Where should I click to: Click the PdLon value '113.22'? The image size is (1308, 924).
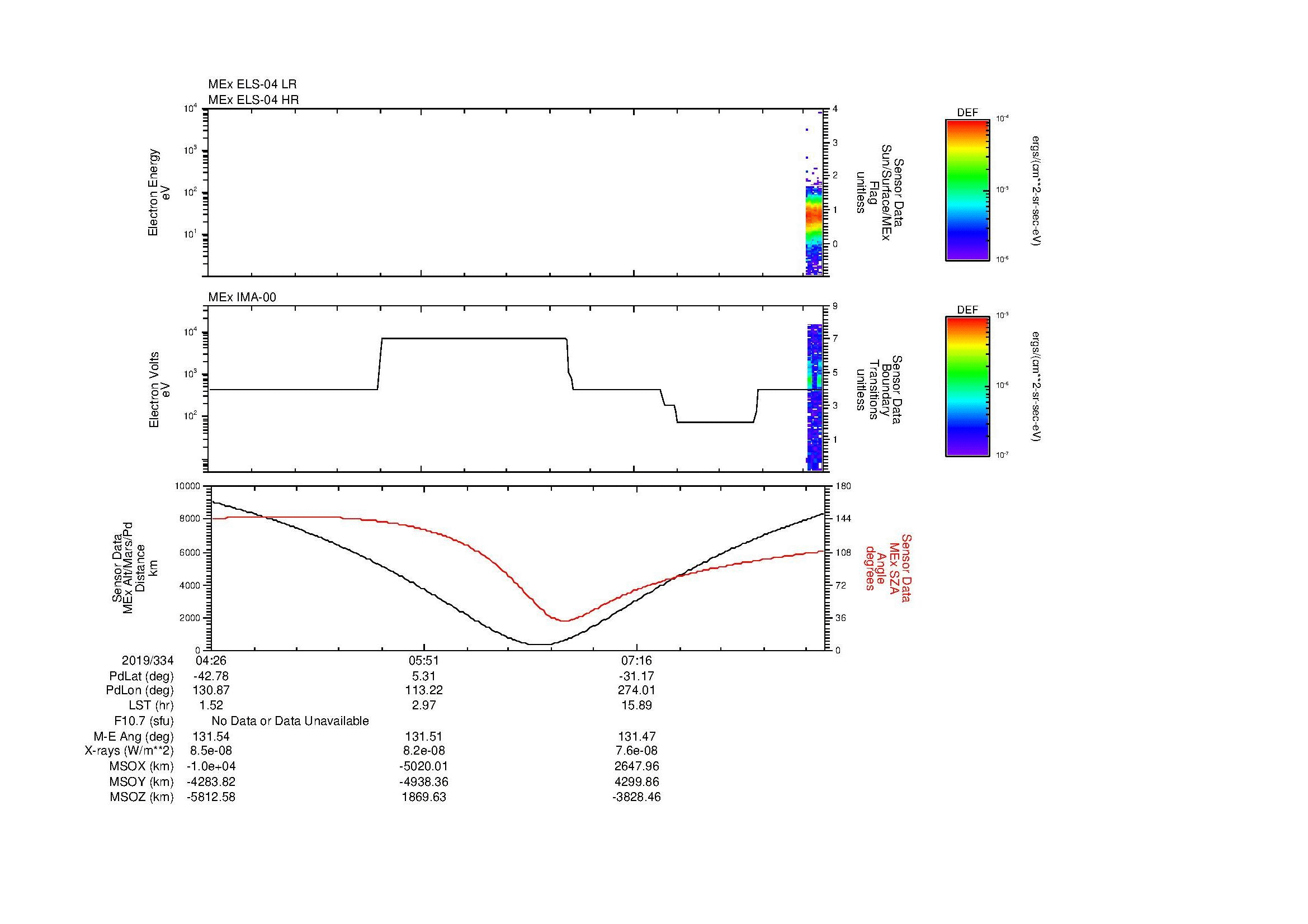coord(424,690)
